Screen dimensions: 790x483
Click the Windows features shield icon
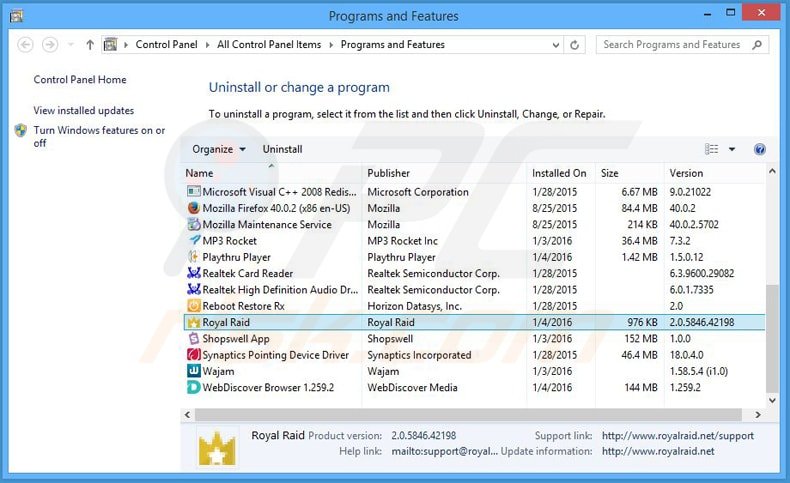click(21, 130)
